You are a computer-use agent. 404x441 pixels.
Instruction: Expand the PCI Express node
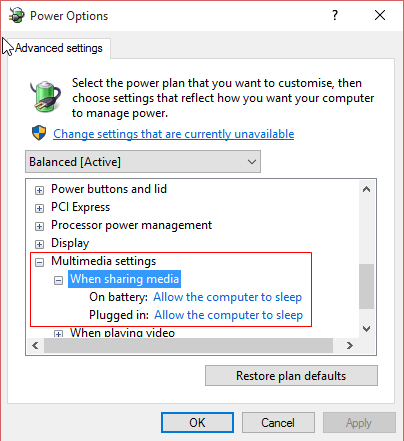pyautogui.click(x=39, y=208)
